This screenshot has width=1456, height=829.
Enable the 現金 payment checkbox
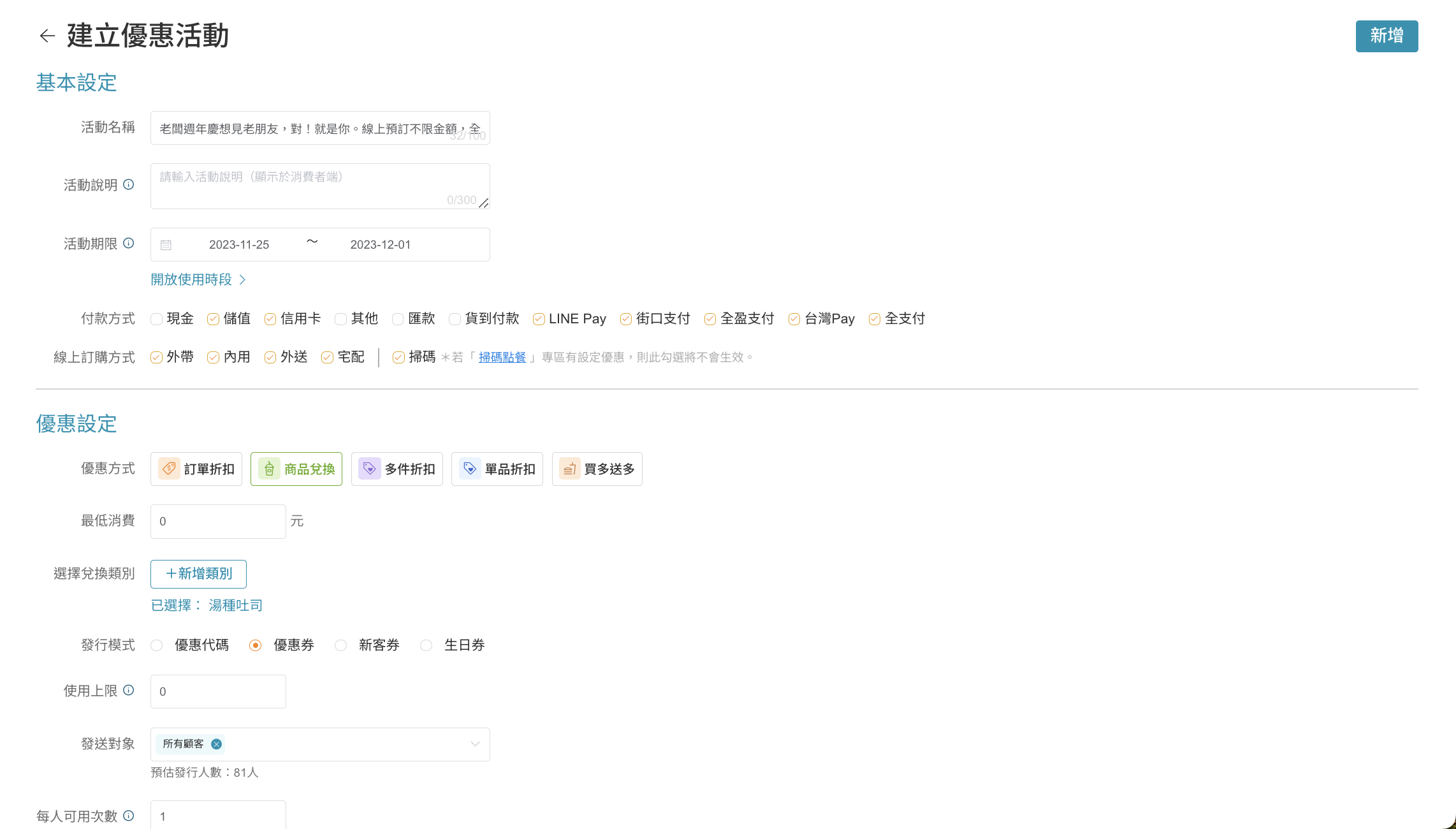coord(156,319)
